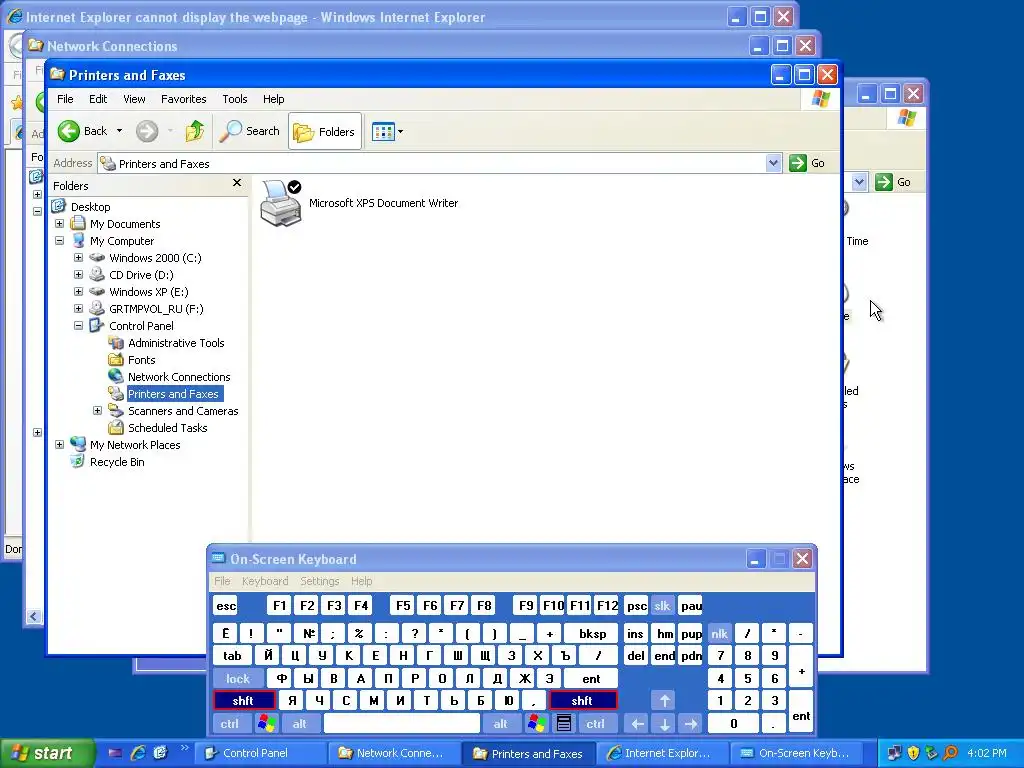Expand the GRTMPVOL_RU (F:) node
The height and width of the screenshot is (768, 1024).
[78, 309]
